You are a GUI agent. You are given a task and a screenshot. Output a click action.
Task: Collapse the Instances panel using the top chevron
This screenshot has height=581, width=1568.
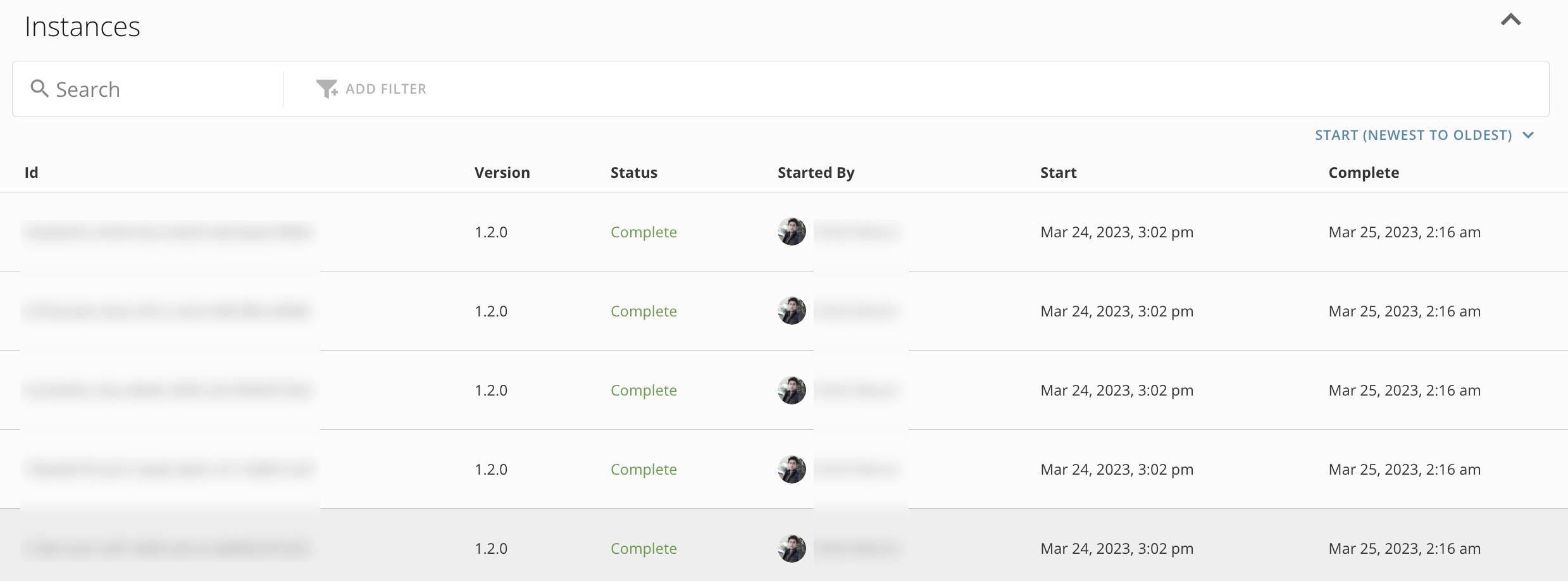(x=1512, y=20)
